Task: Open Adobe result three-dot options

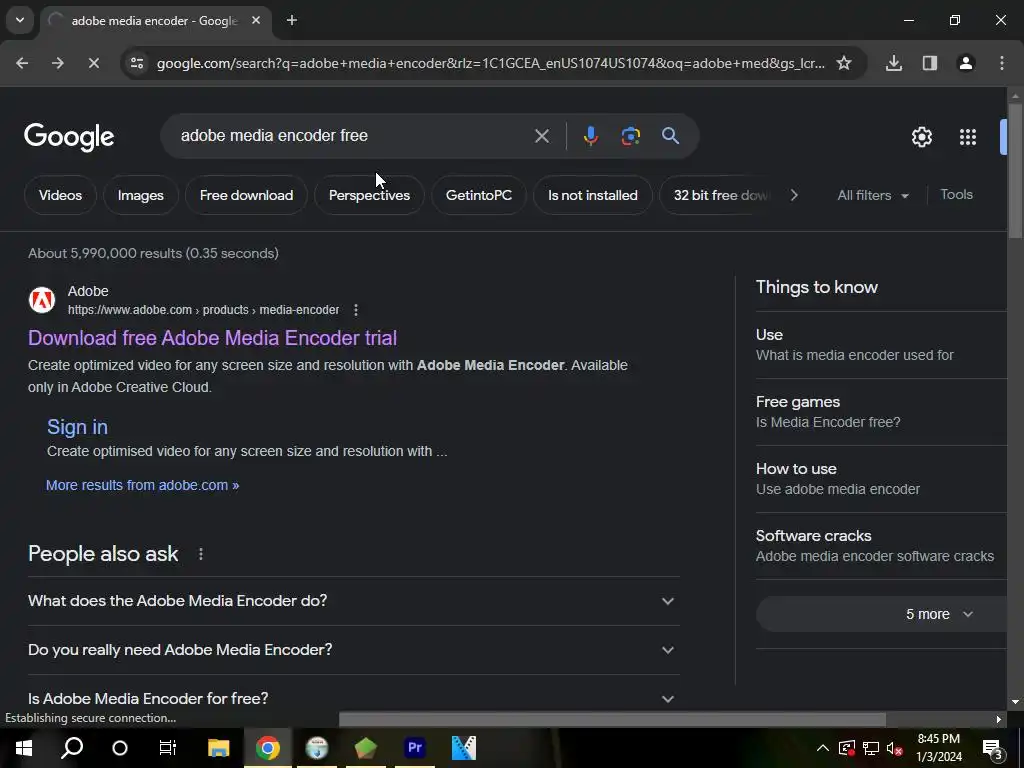Action: click(355, 310)
